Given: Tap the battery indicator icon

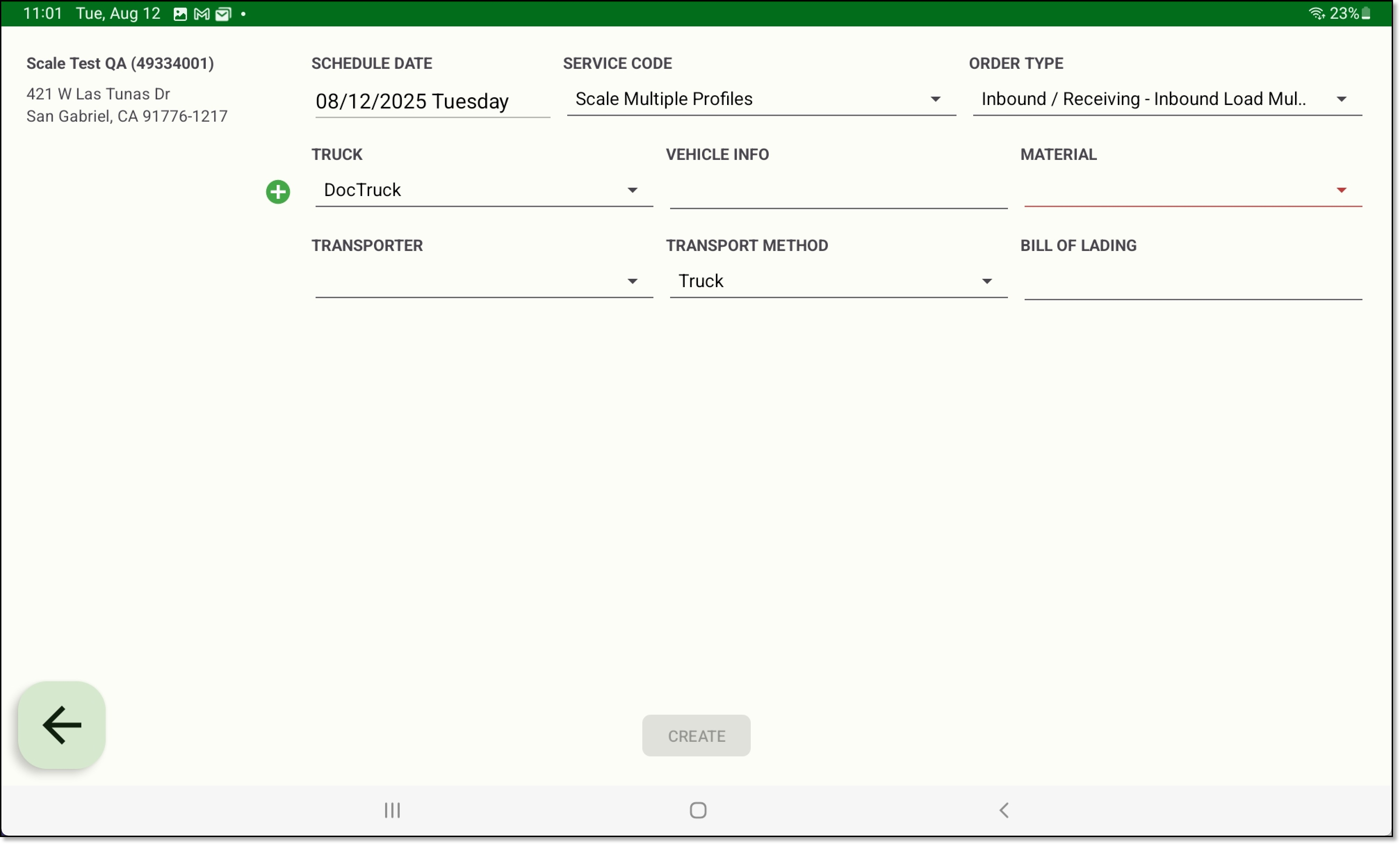Looking at the screenshot, I should 1367,13.
